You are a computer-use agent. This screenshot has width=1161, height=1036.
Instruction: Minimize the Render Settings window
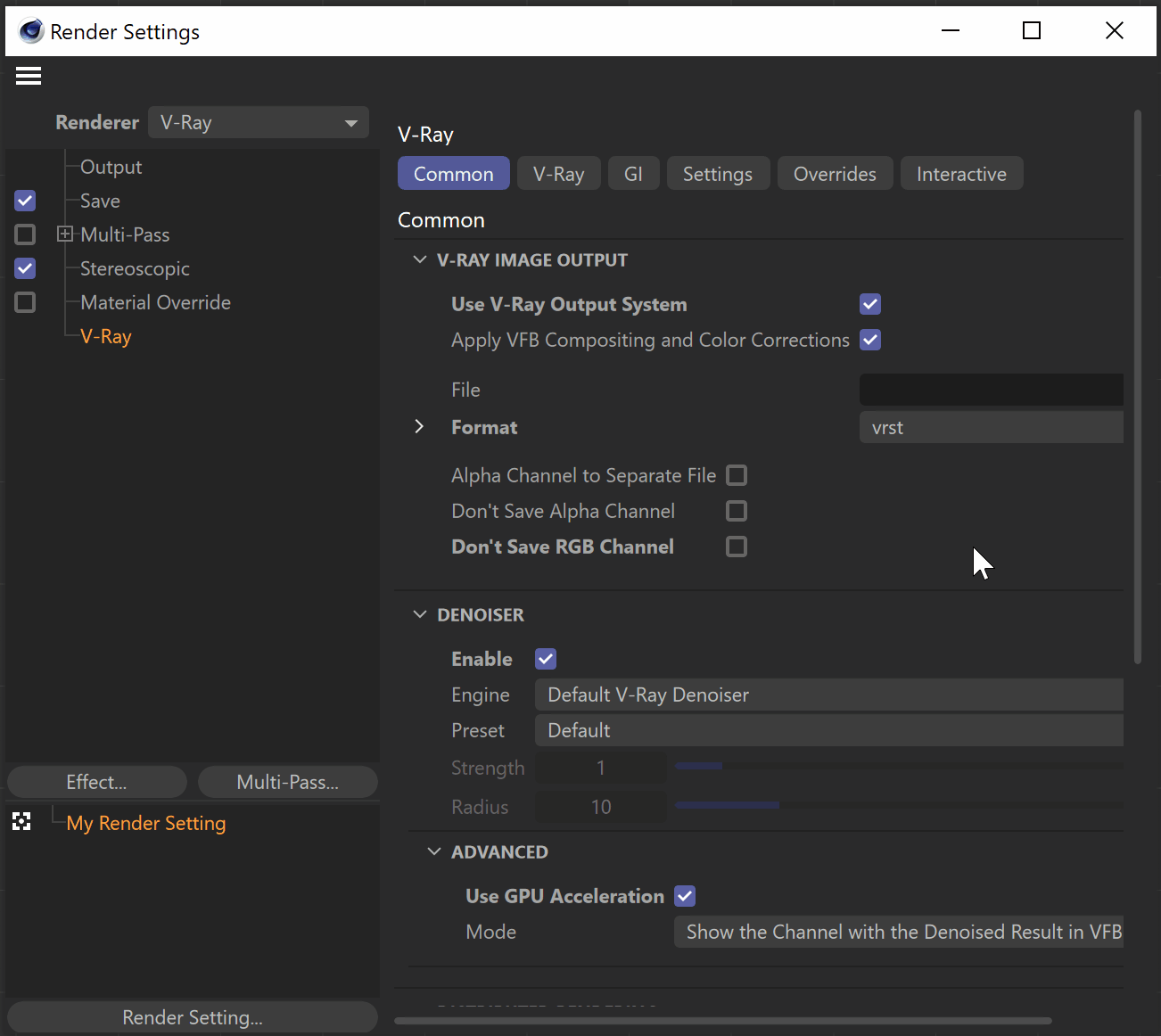tap(951, 31)
